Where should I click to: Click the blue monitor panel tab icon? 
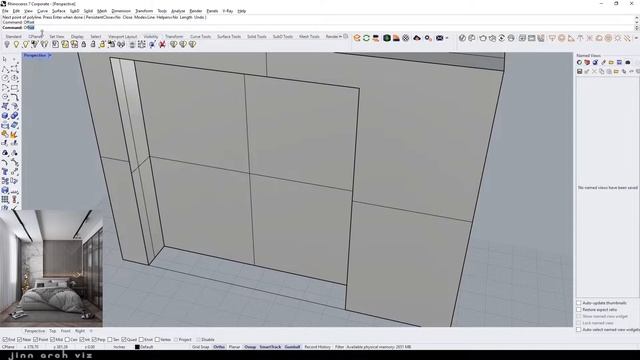click(x=619, y=62)
